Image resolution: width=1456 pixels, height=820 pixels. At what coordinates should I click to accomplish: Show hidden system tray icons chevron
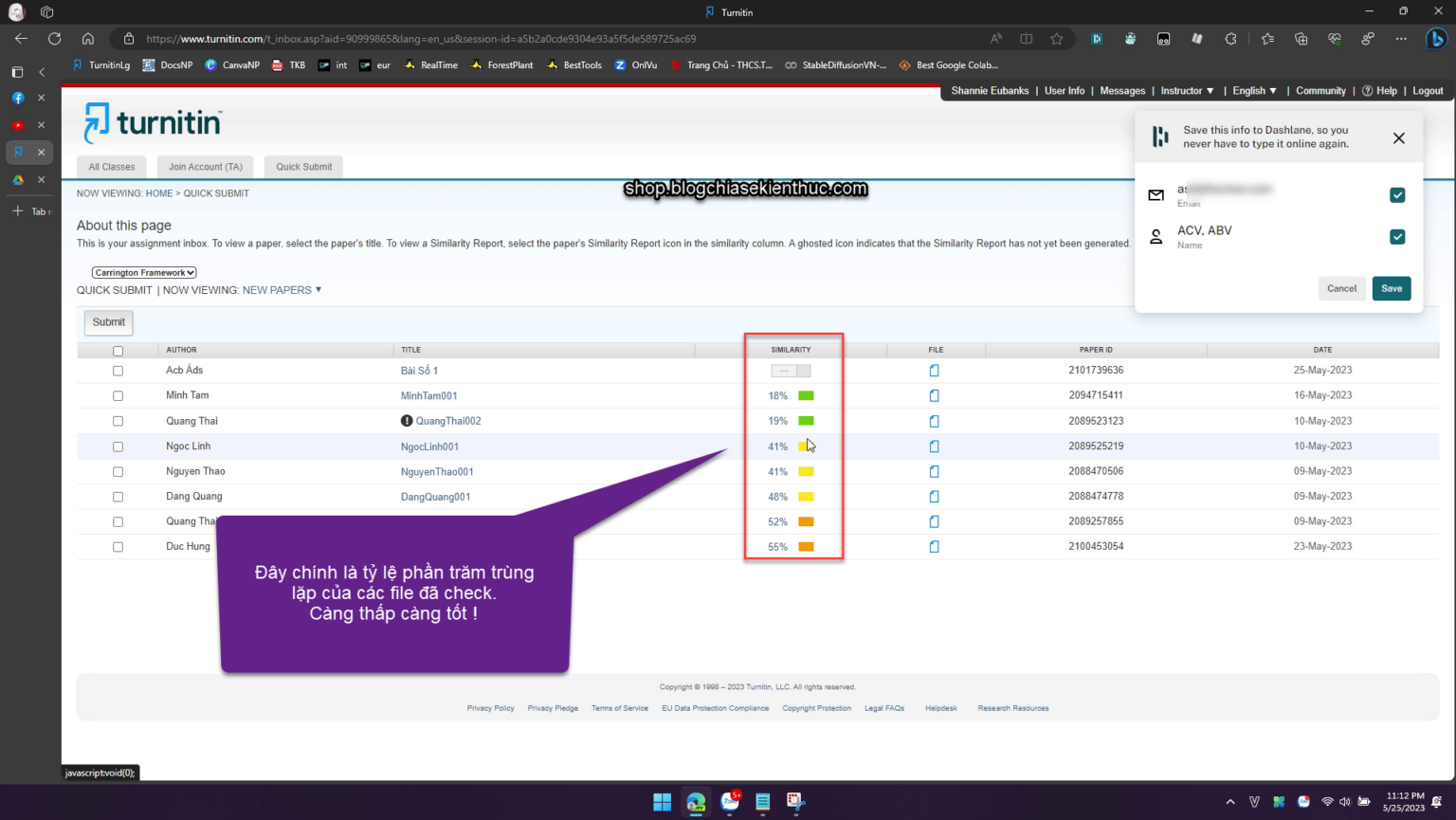[1230, 802]
